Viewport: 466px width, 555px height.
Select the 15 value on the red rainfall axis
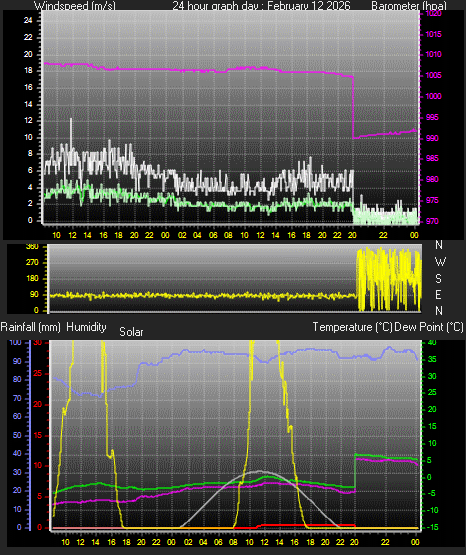click(38, 435)
